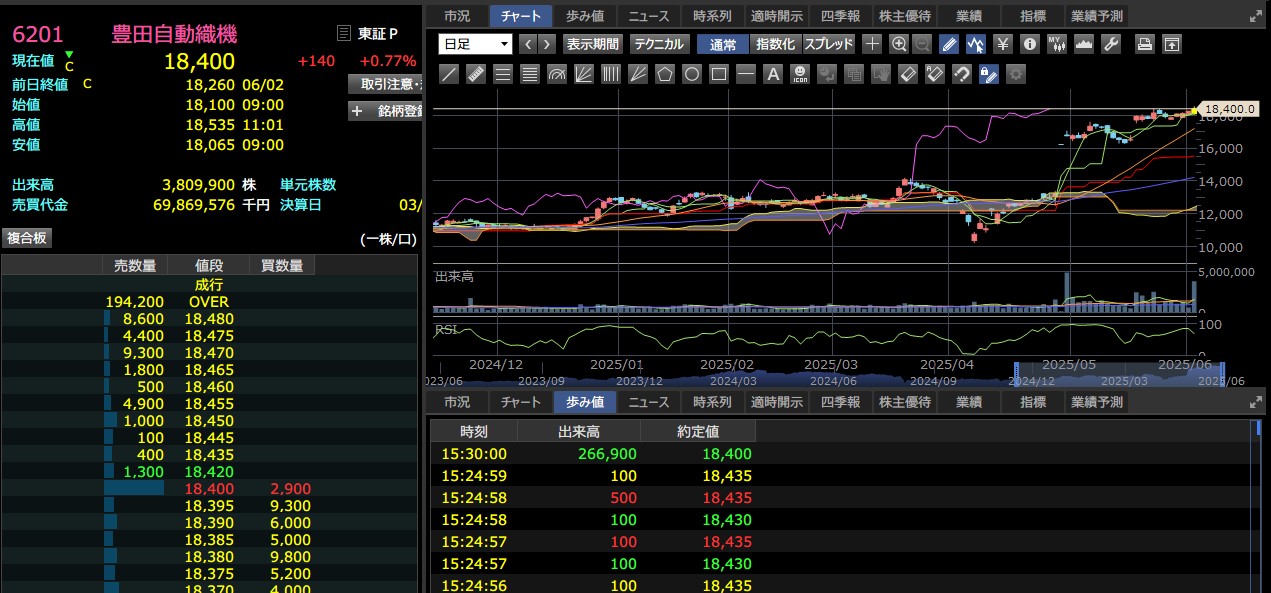Zoom in on the chart
Viewport: 1271px width, 593px height.
click(899, 44)
